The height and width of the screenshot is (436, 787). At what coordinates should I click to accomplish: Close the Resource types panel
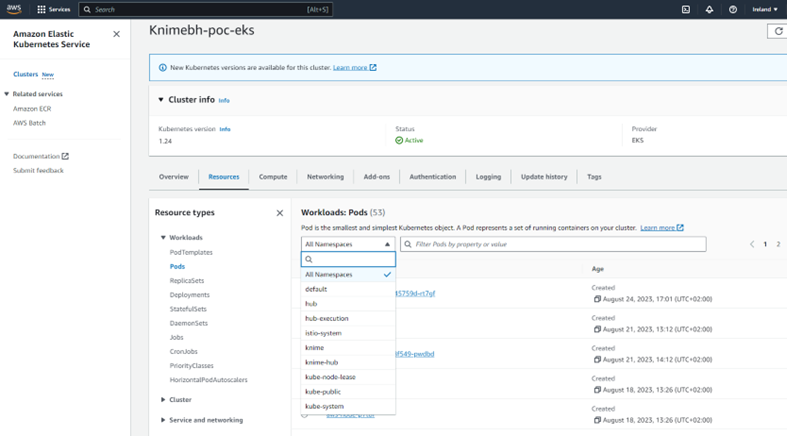pyautogui.click(x=280, y=213)
